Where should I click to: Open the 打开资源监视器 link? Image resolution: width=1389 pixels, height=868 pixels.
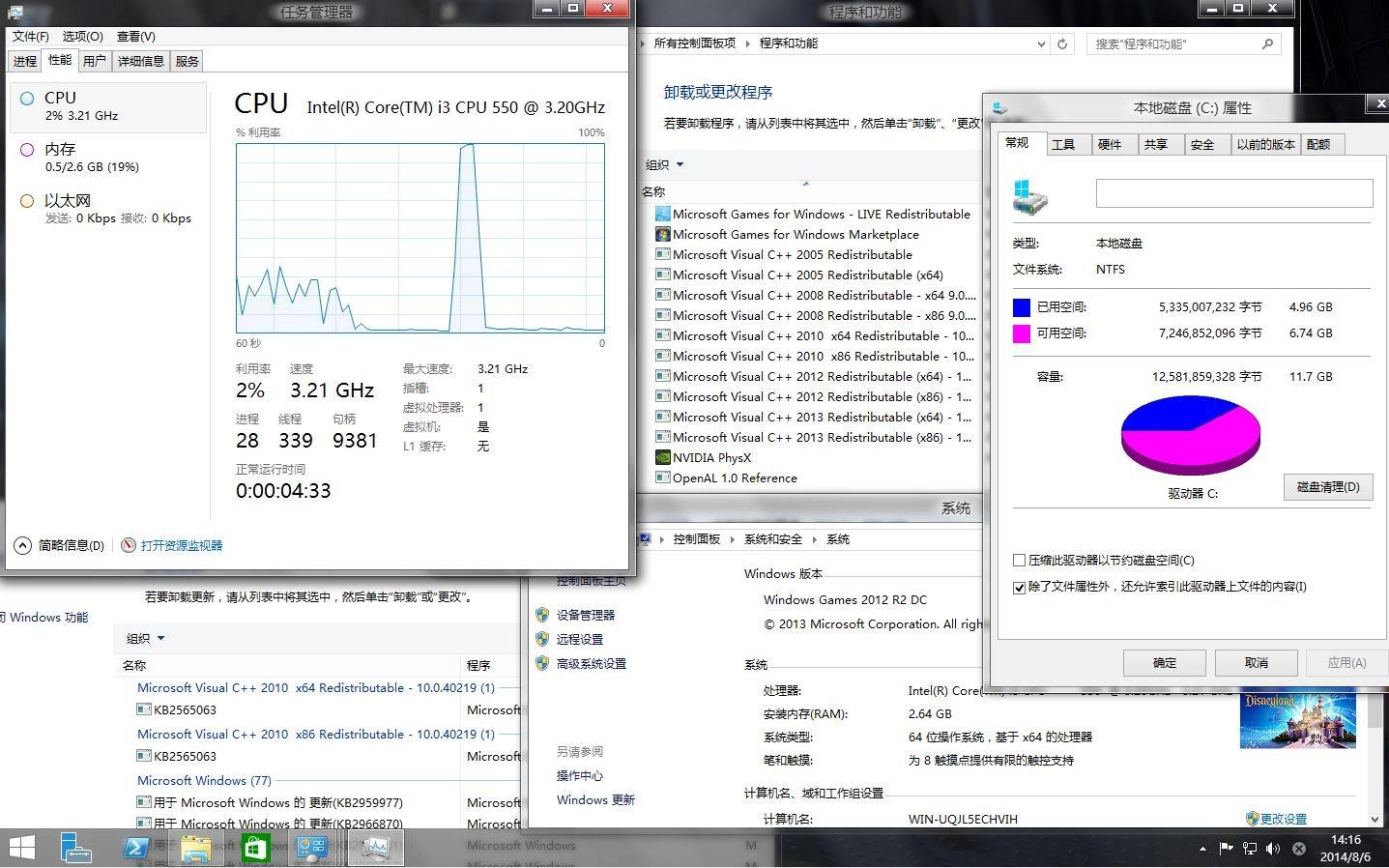click(182, 545)
